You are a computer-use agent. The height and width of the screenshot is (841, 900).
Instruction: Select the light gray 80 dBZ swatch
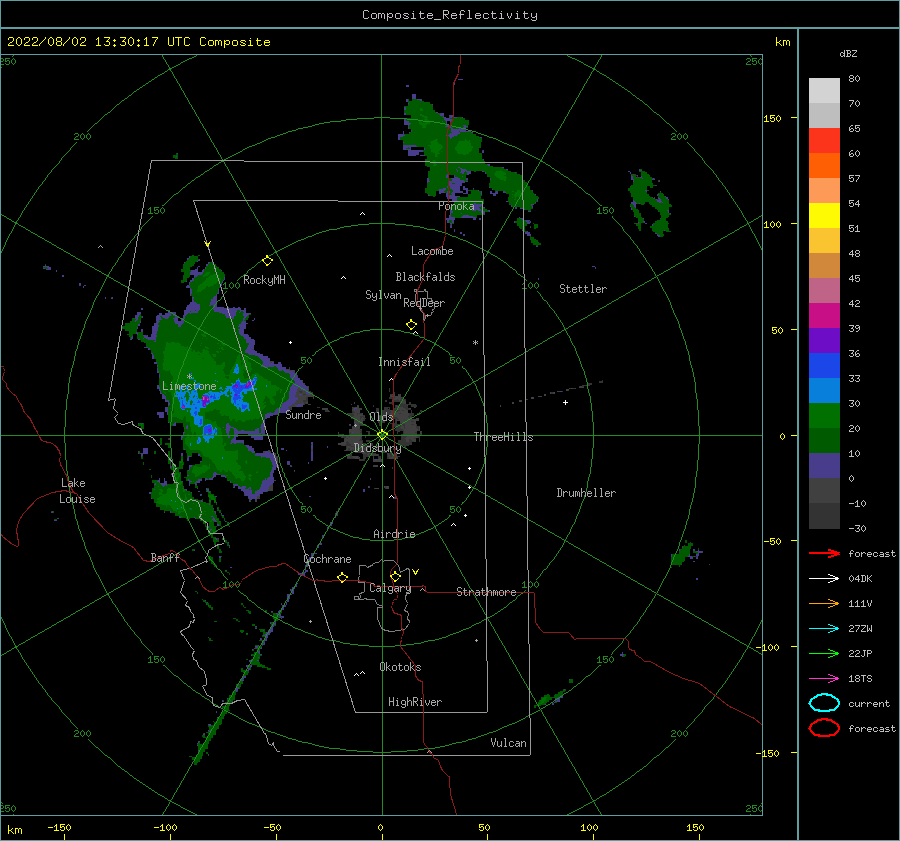[x=824, y=91]
